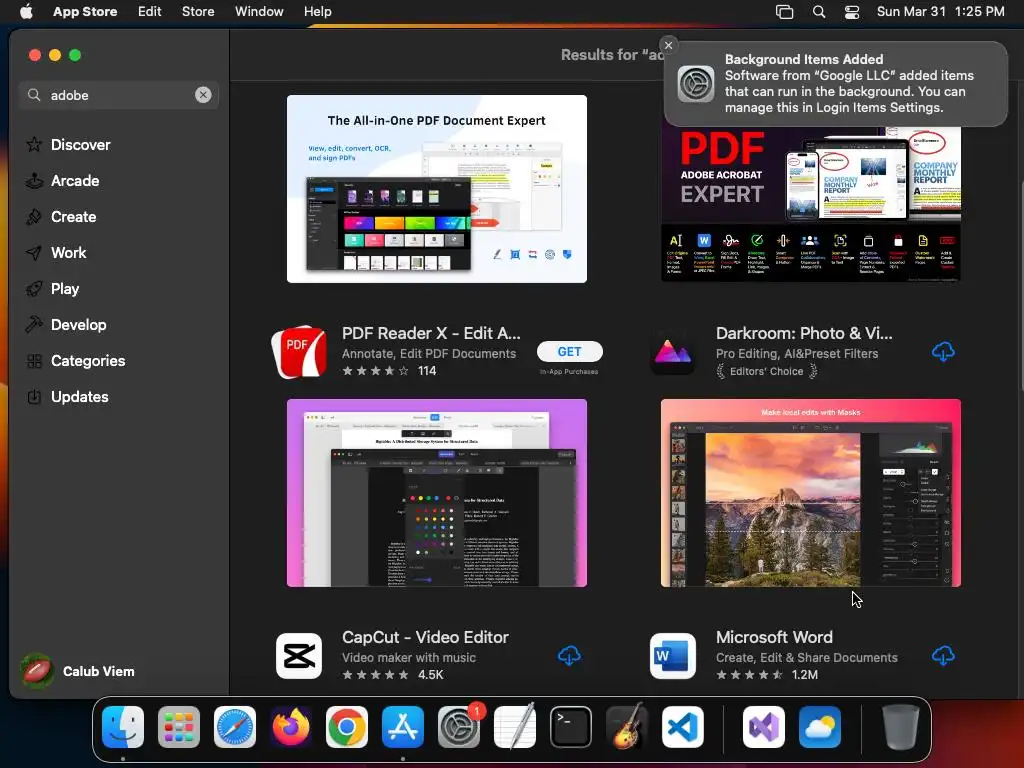Launch Finder from the Dock
1024x768 pixels.
(x=123, y=727)
